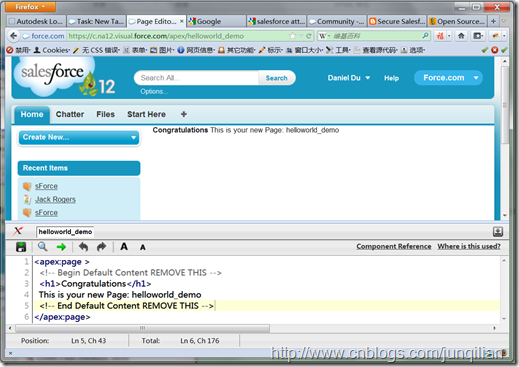Click the Salesforce Search button

point(276,78)
